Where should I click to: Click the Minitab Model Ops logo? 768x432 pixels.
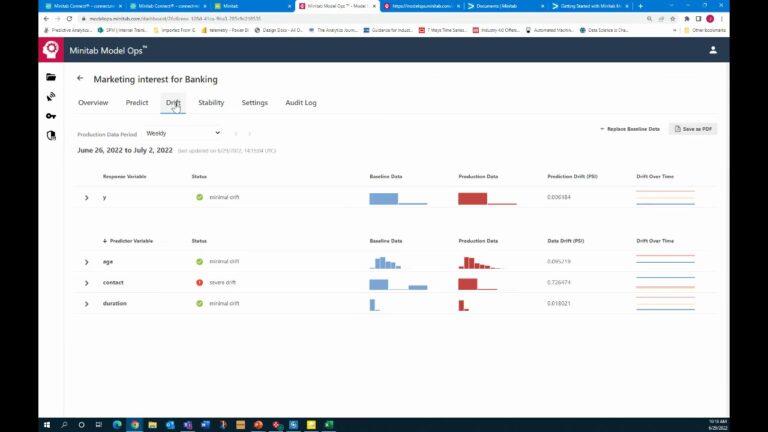(x=51, y=49)
